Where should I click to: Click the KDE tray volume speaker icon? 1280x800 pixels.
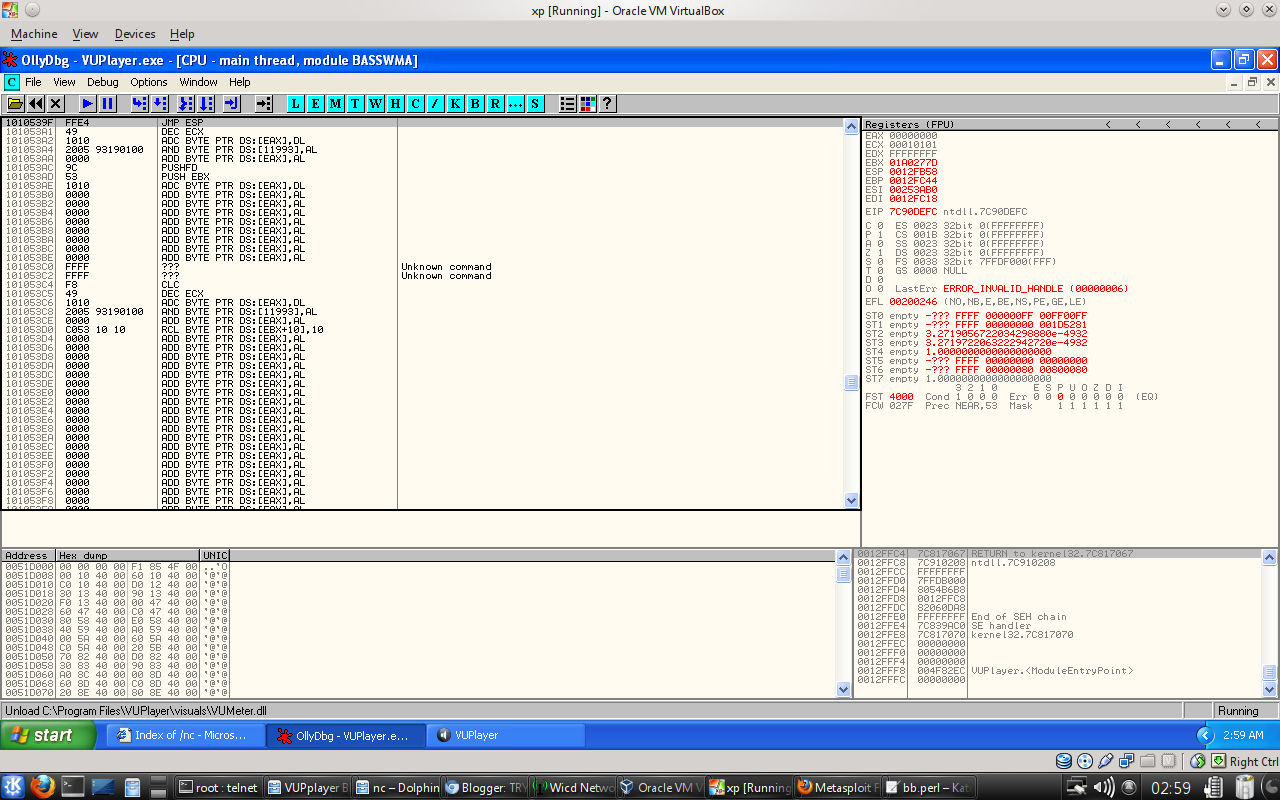pos(1104,787)
